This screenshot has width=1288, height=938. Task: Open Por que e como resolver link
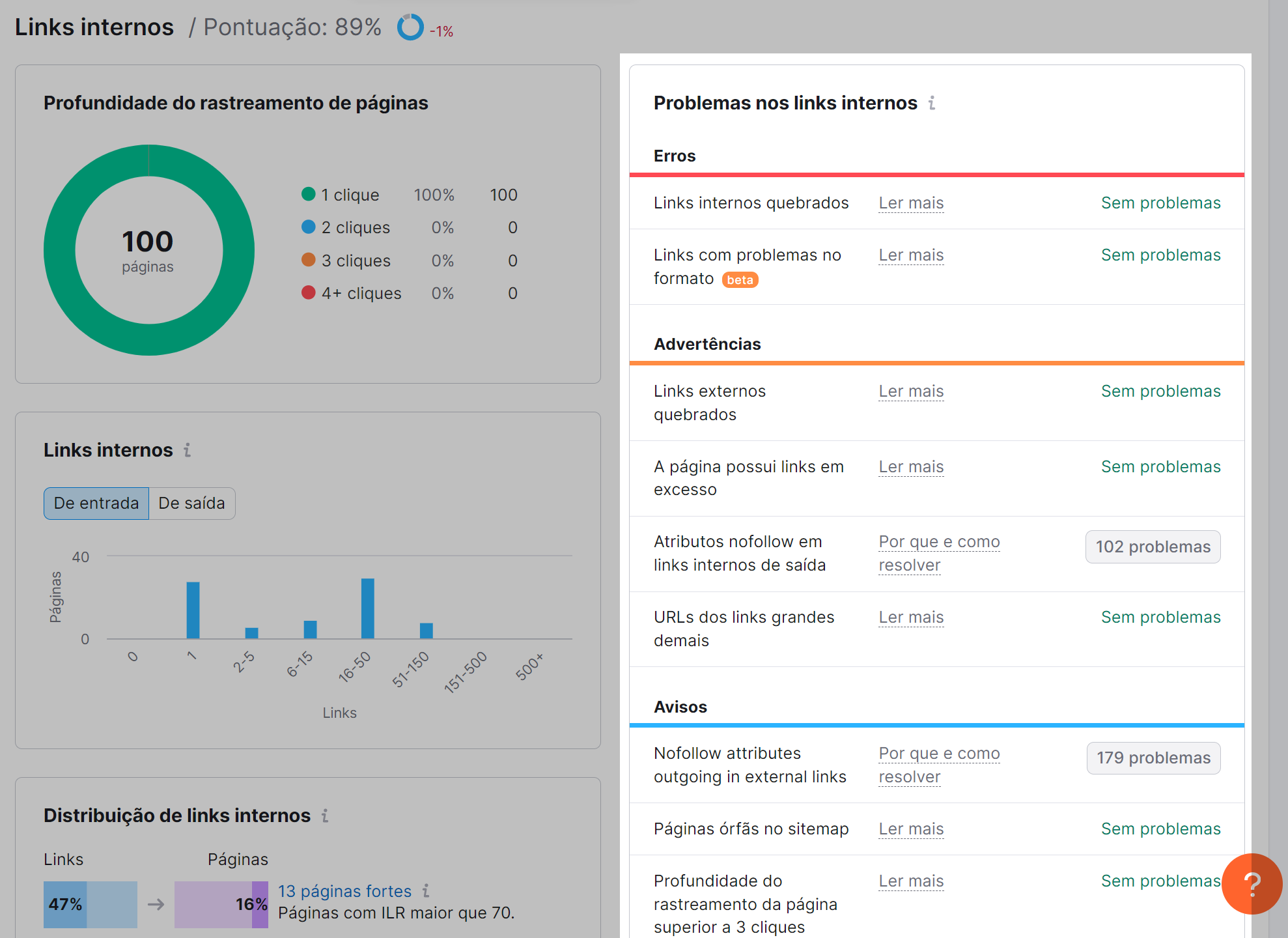938,553
